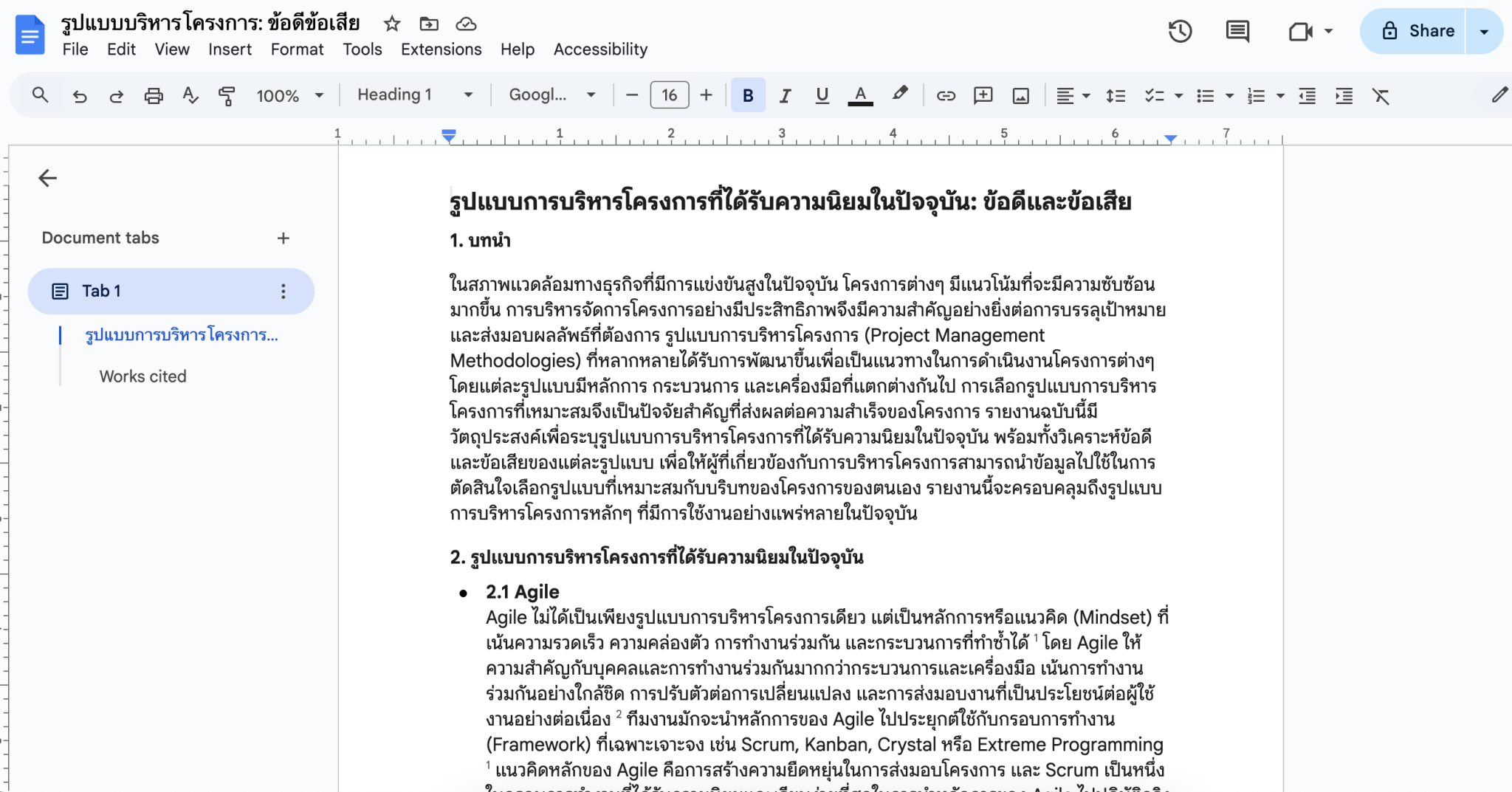Click spelling and grammar check icon
This screenshot has height=792, width=1512.
tap(190, 96)
